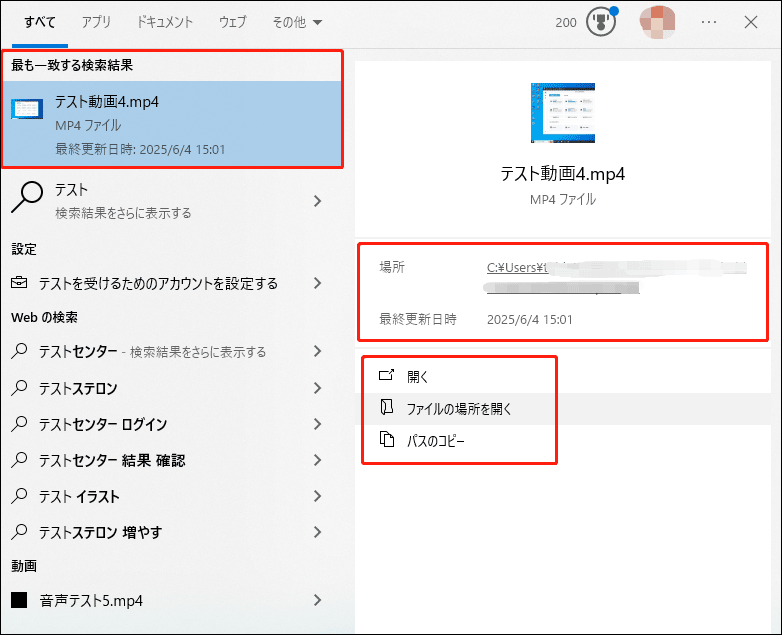782x635 pixels.
Task: Expand the テストセンター 結果 確認 arrow
Action: [x=317, y=460]
